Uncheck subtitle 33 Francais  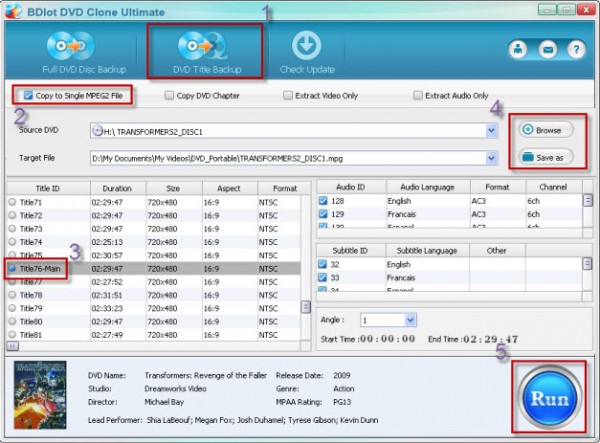pyautogui.click(x=323, y=277)
